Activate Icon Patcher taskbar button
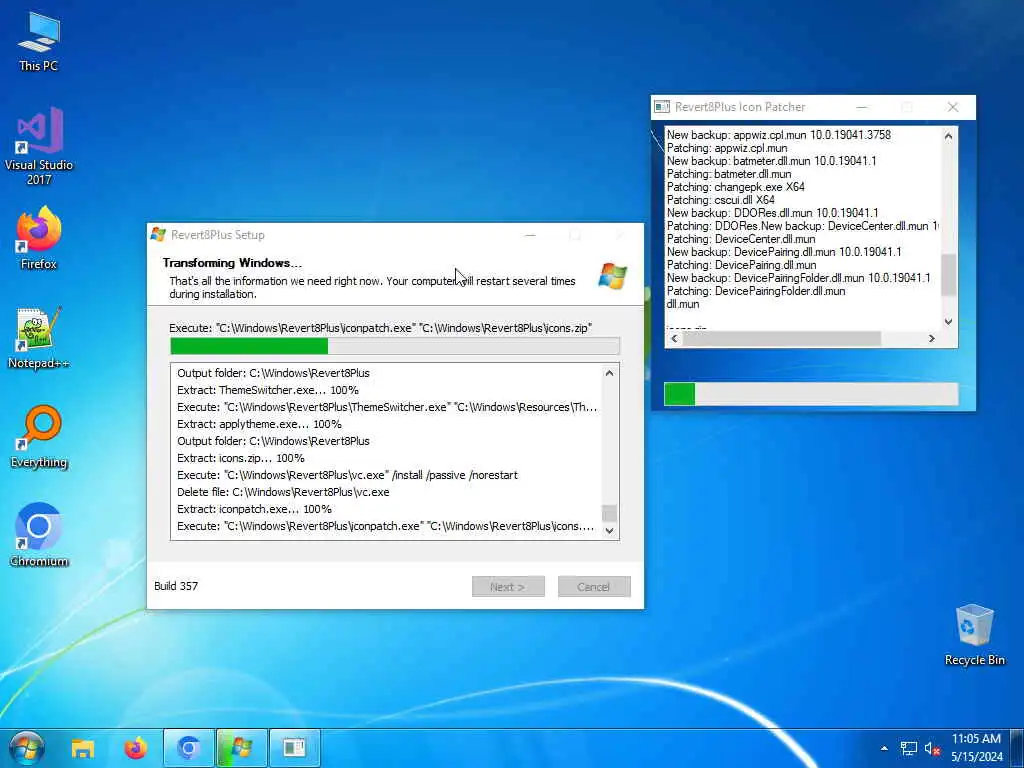 (x=295, y=748)
